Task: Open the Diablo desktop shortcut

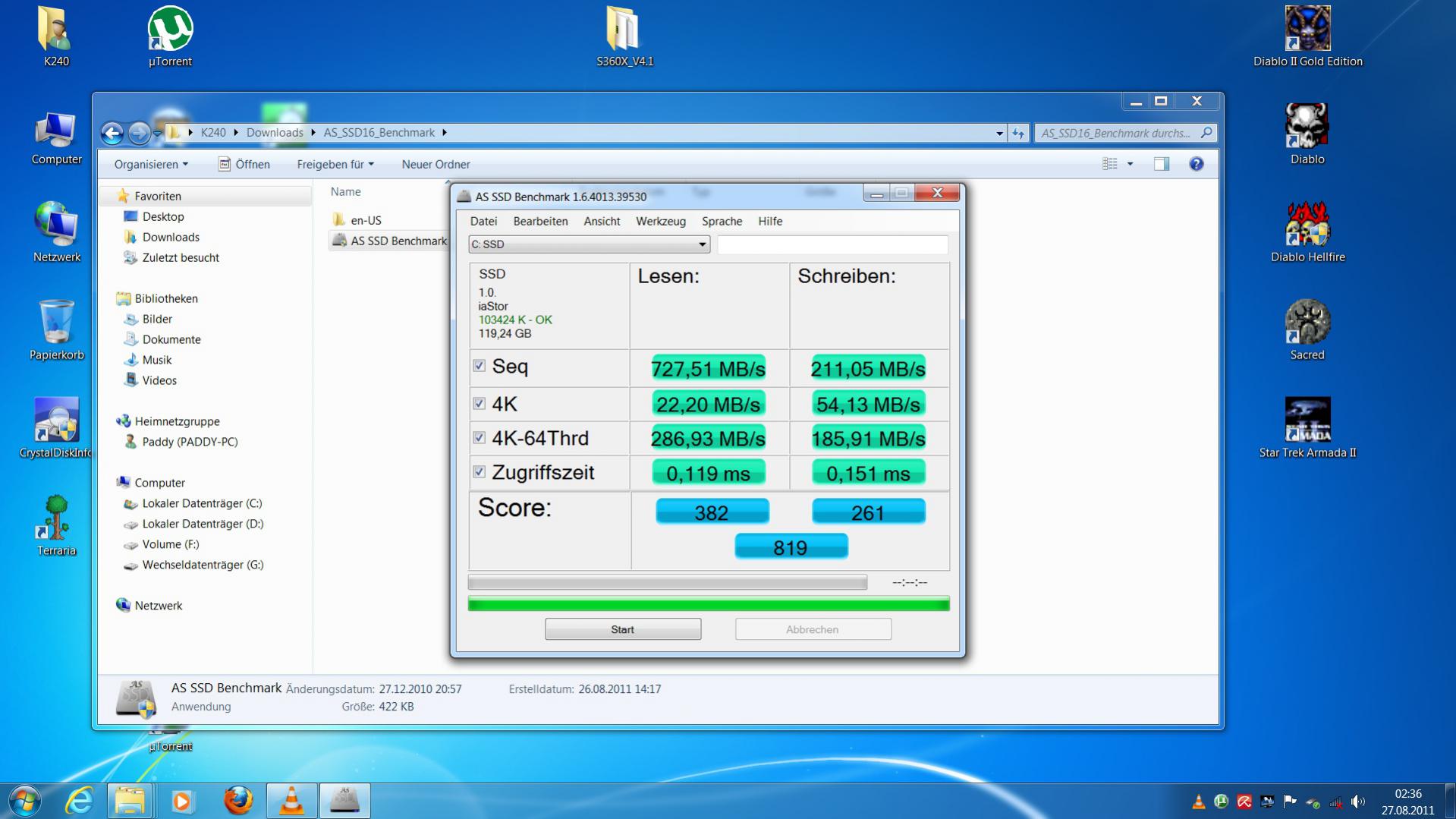Action: (x=1307, y=134)
